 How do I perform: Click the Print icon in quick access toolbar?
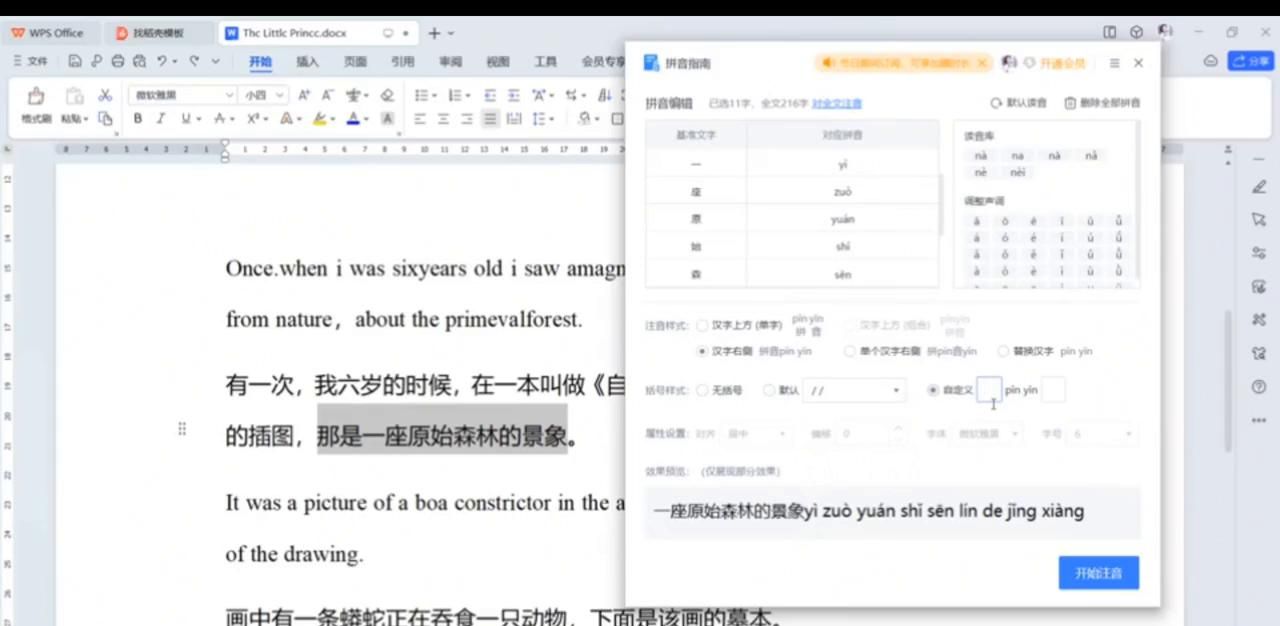[x=118, y=61]
